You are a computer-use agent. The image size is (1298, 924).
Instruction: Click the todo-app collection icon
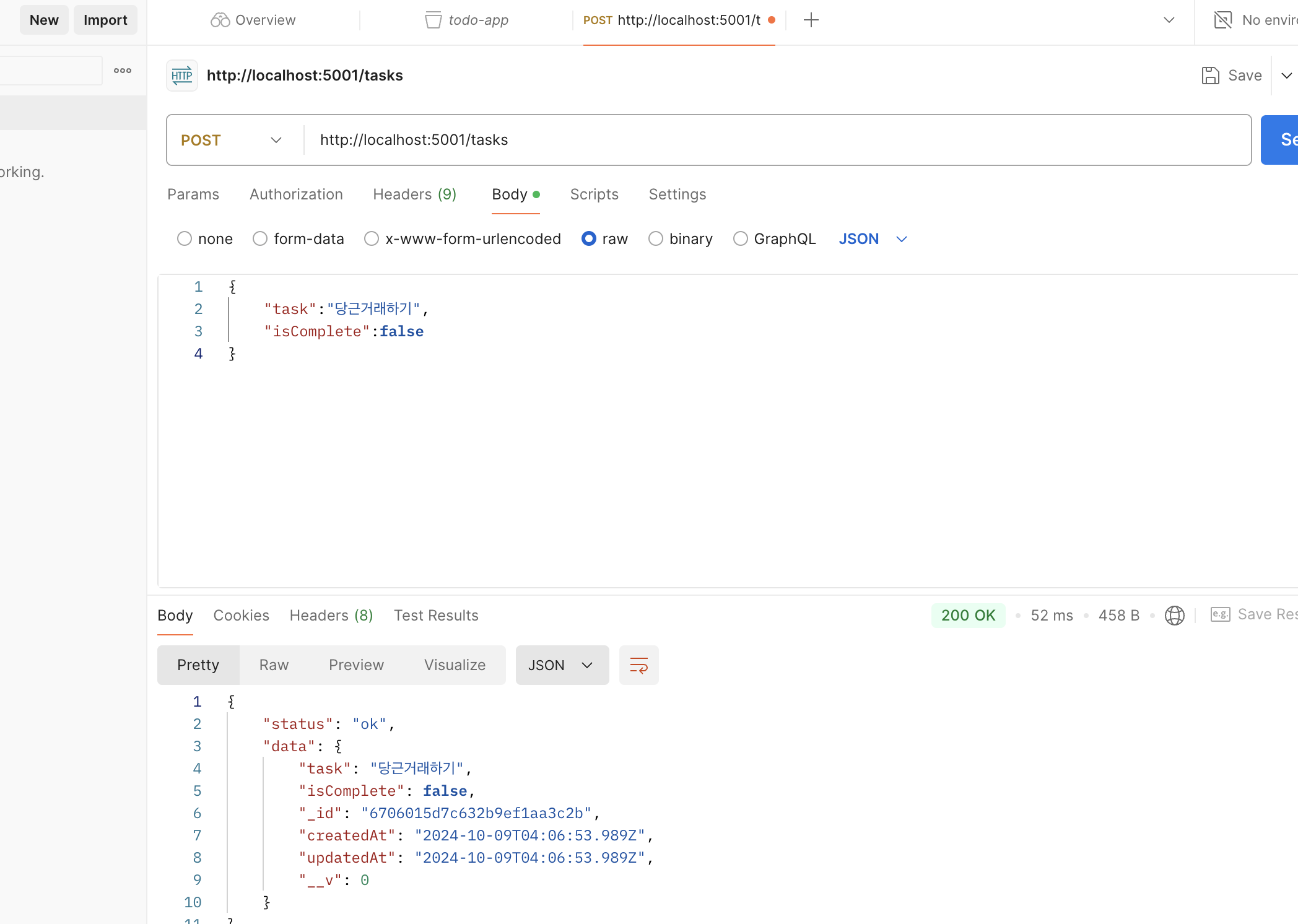coord(433,20)
